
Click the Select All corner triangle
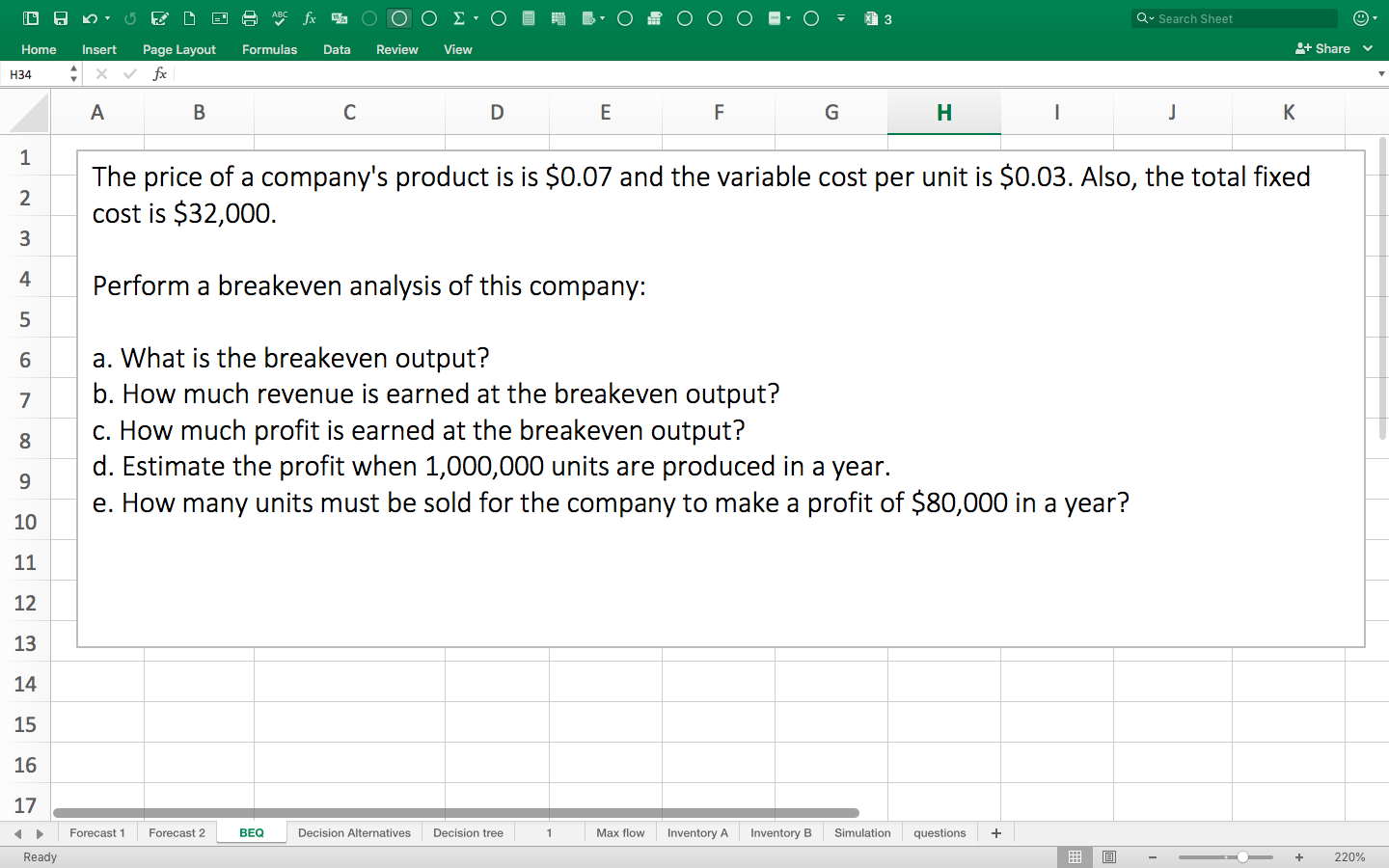pyautogui.click(x=26, y=113)
